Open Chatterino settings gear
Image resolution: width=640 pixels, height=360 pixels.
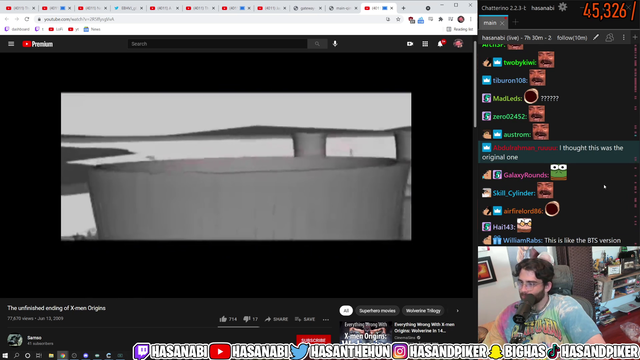pyautogui.click(x=562, y=7)
